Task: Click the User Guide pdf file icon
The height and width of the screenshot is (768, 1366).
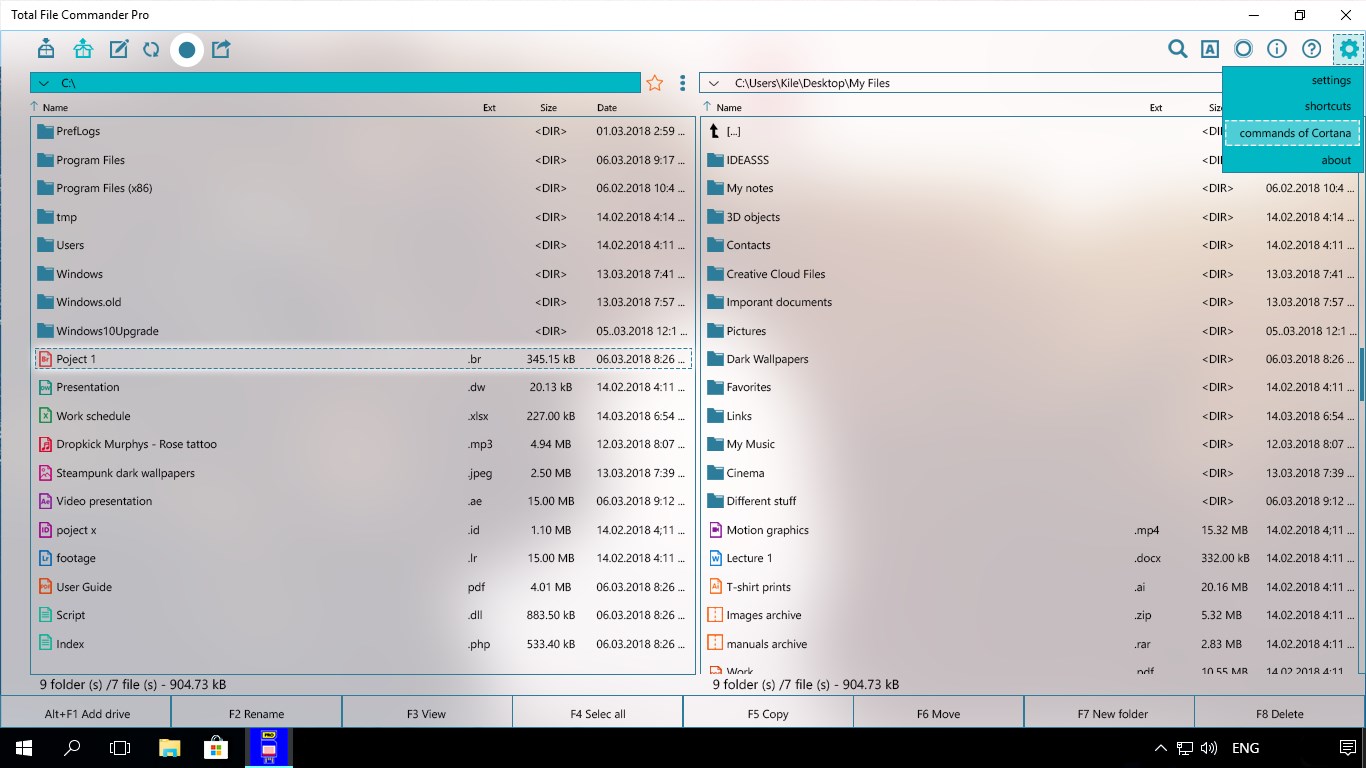Action: (x=45, y=587)
